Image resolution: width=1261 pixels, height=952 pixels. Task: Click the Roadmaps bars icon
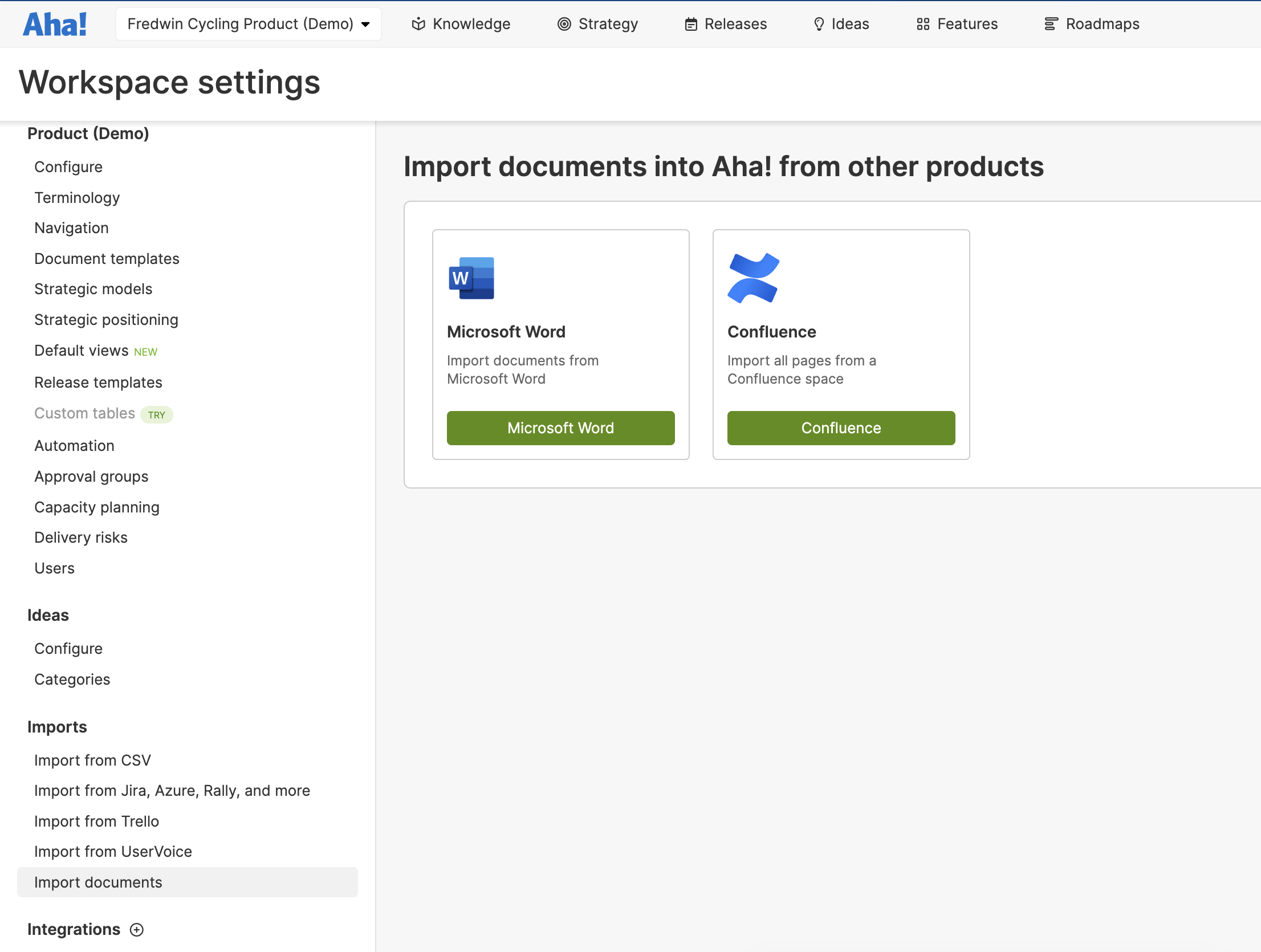point(1051,24)
